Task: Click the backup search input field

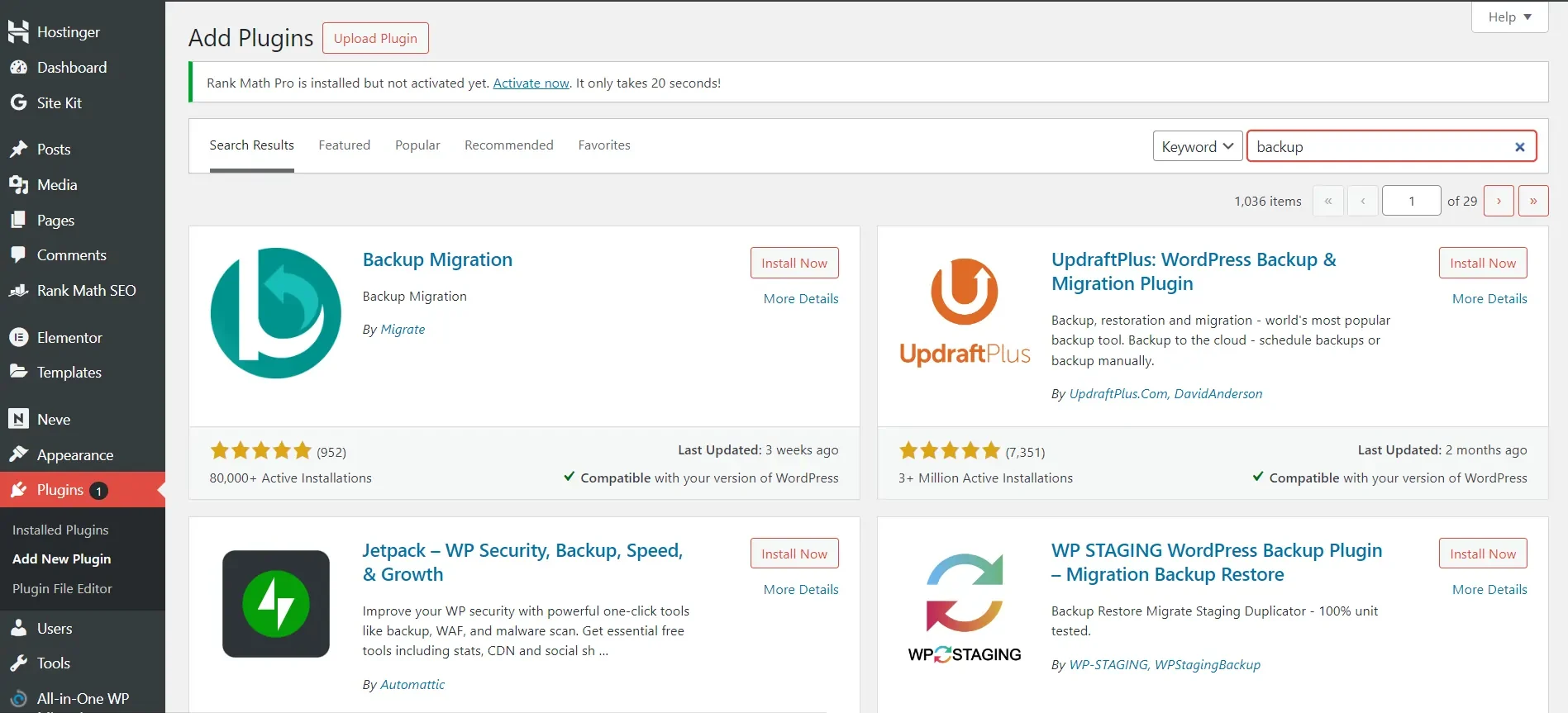Action: (1391, 146)
